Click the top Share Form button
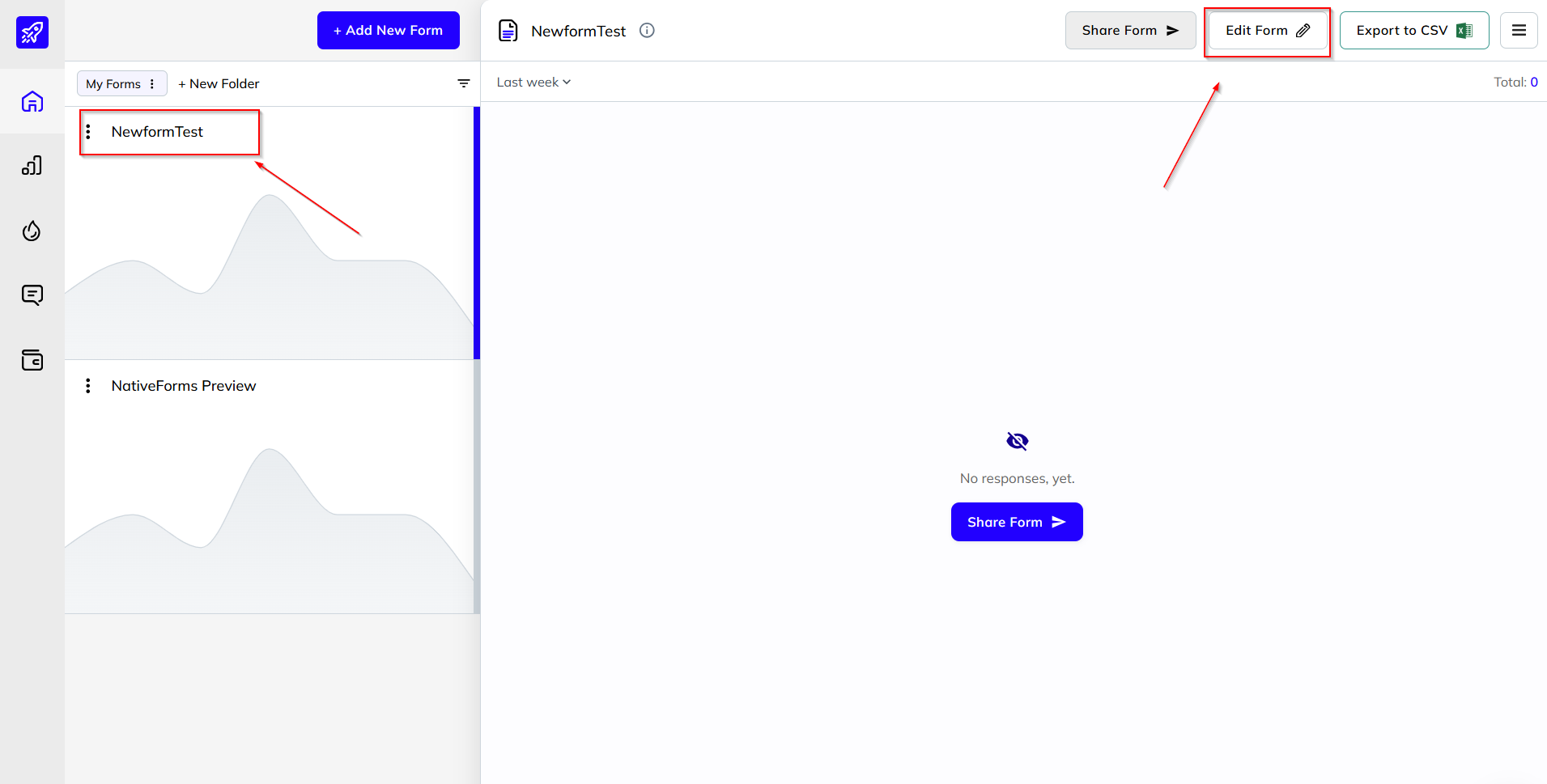Image resolution: width=1547 pixels, height=784 pixels. tap(1130, 30)
